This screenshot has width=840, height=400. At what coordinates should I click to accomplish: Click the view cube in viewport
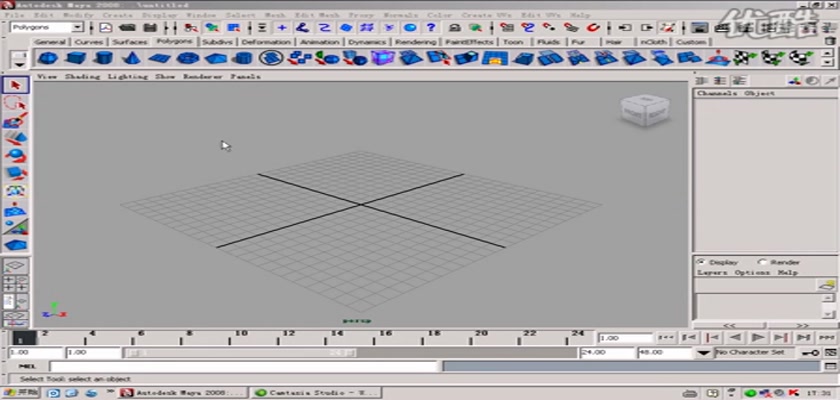[x=645, y=111]
